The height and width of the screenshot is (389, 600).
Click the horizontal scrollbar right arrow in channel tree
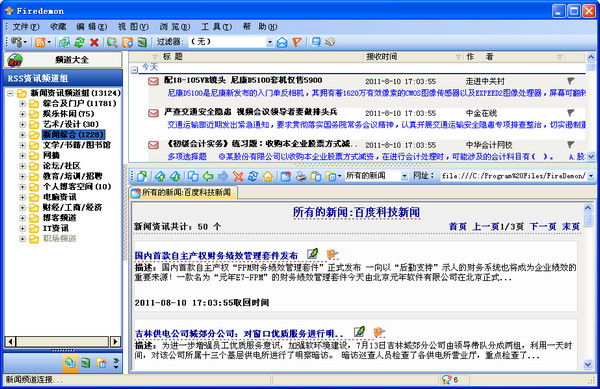click(x=115, y=341)
